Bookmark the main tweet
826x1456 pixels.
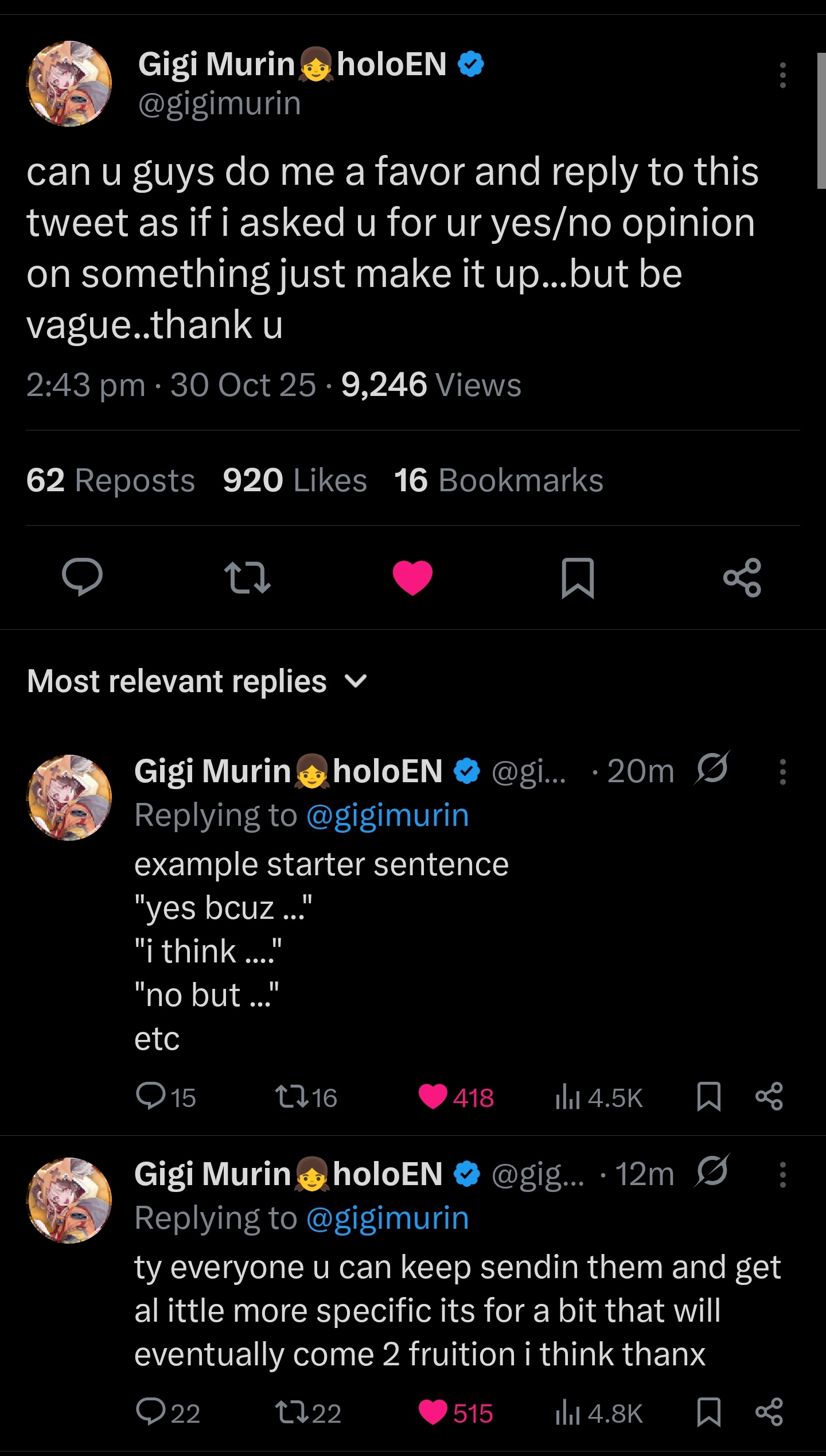tap(578, 577)
